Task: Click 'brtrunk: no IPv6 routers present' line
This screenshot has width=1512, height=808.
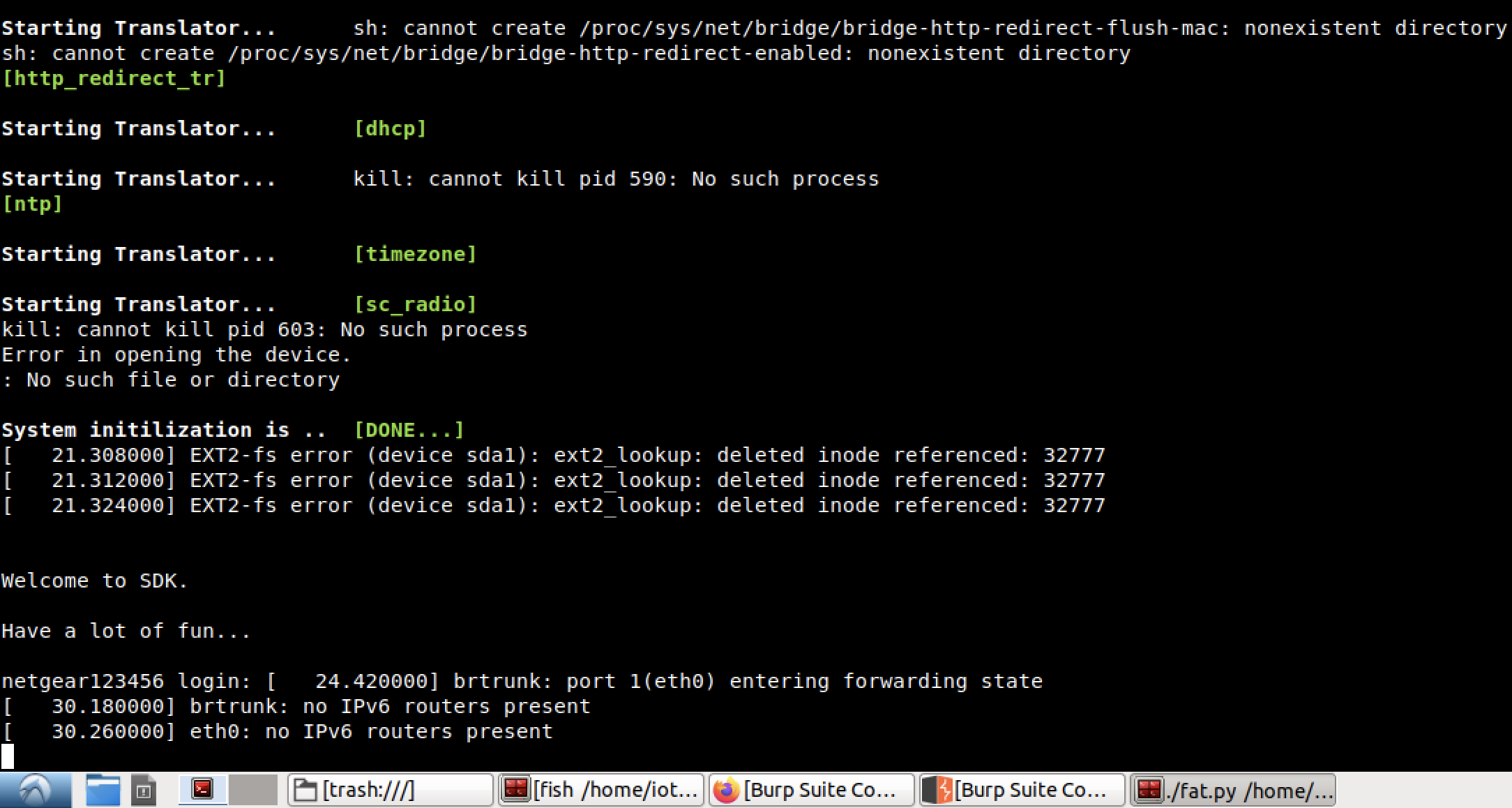Action: pyautogui.click(x=296, y=706)
